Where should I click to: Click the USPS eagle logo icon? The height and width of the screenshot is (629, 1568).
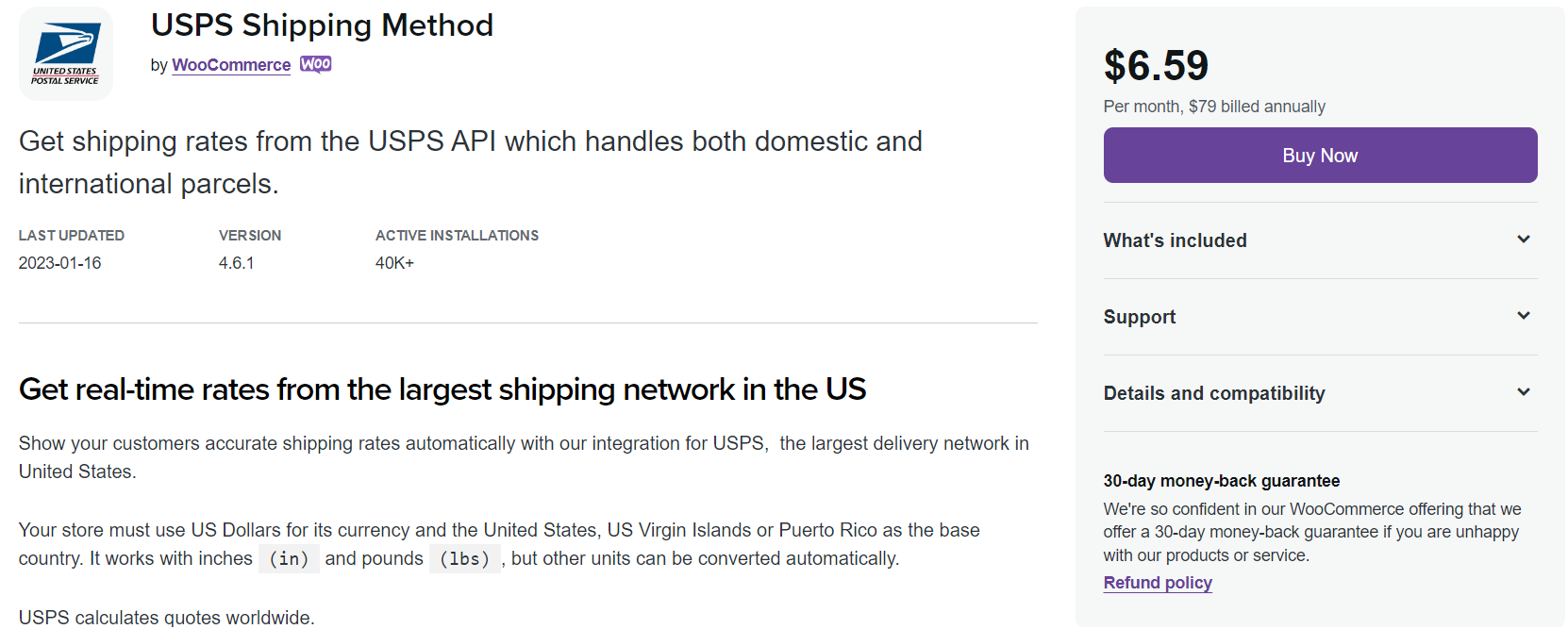click(x=65, y=53)
